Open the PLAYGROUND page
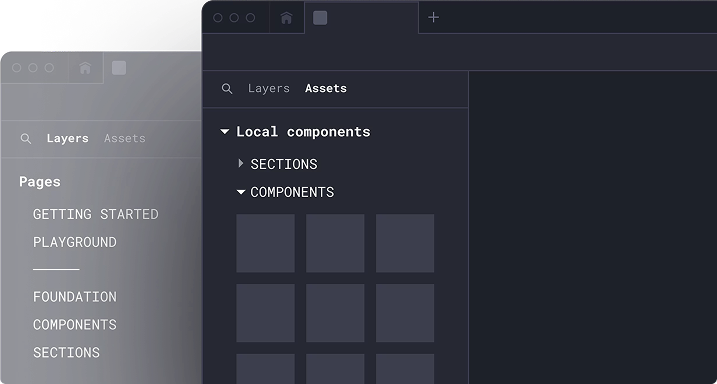 [75, 242]
